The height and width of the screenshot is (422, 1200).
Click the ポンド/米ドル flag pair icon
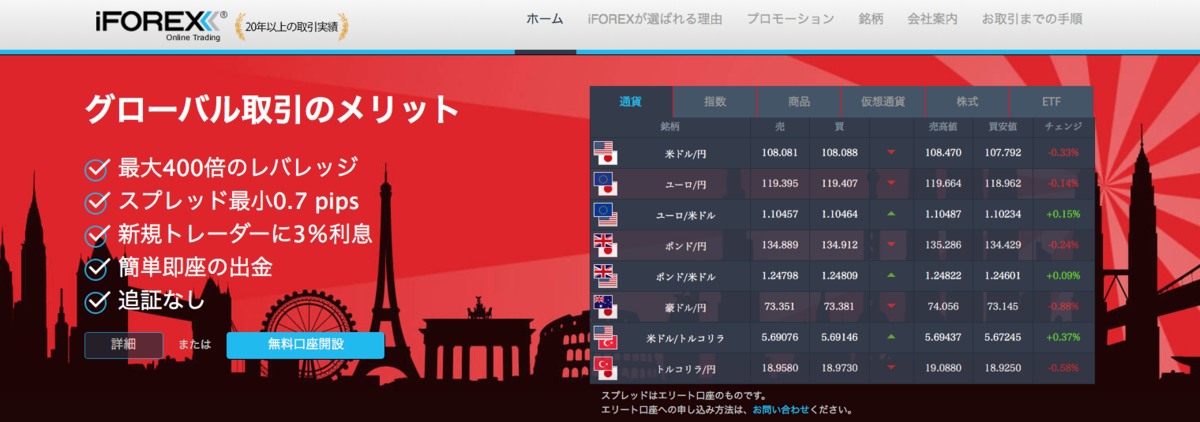pos(606,276)
